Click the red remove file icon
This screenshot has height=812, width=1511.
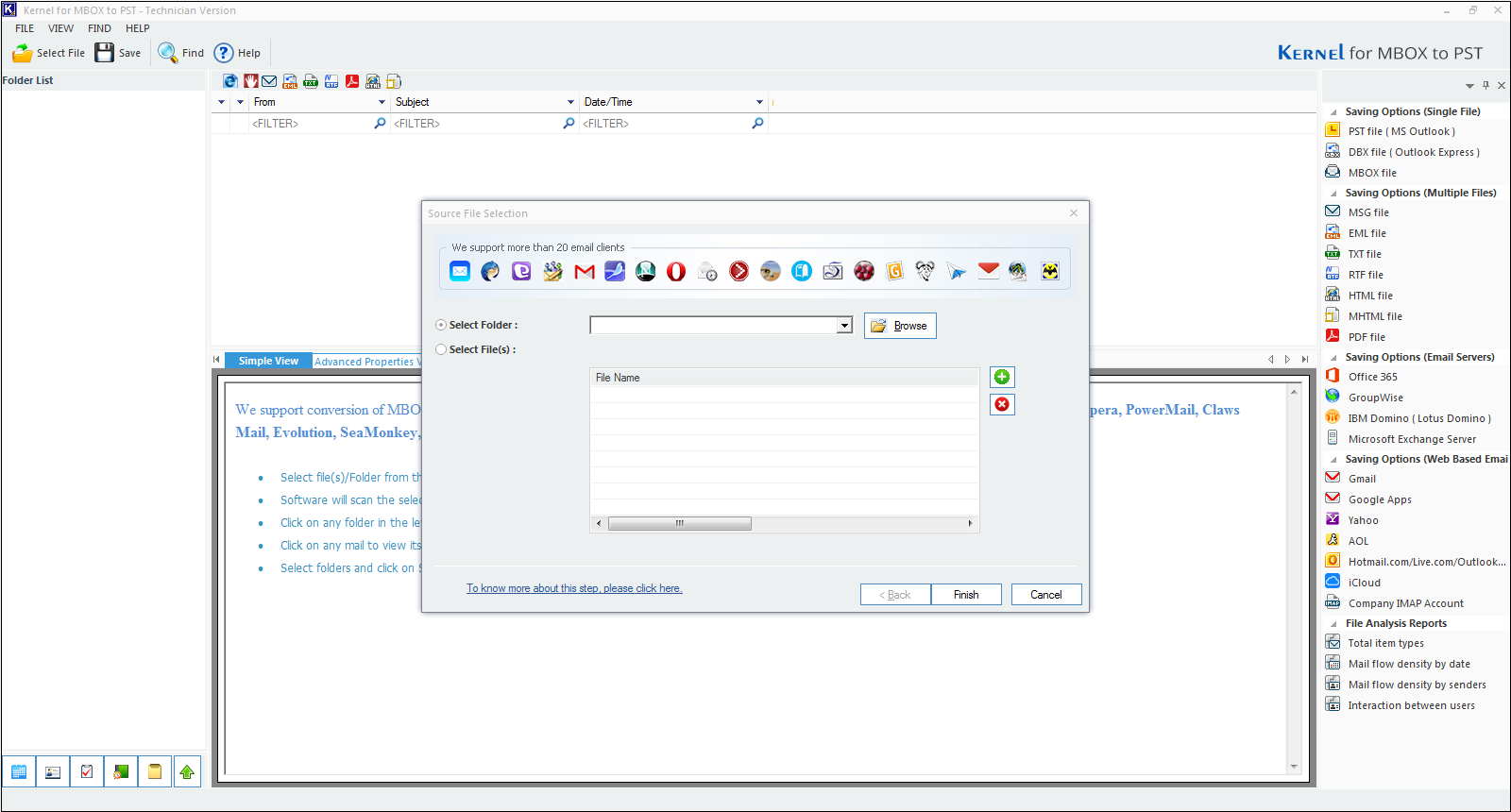point(1002,404)
